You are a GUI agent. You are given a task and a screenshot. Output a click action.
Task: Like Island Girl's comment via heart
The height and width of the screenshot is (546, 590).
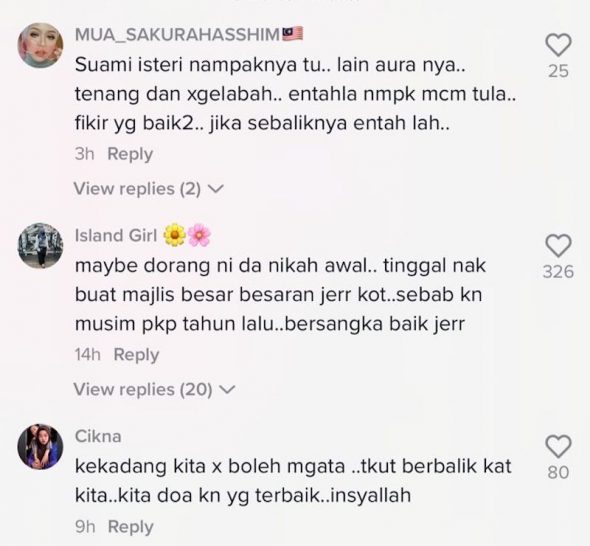[x=558, y=246]
